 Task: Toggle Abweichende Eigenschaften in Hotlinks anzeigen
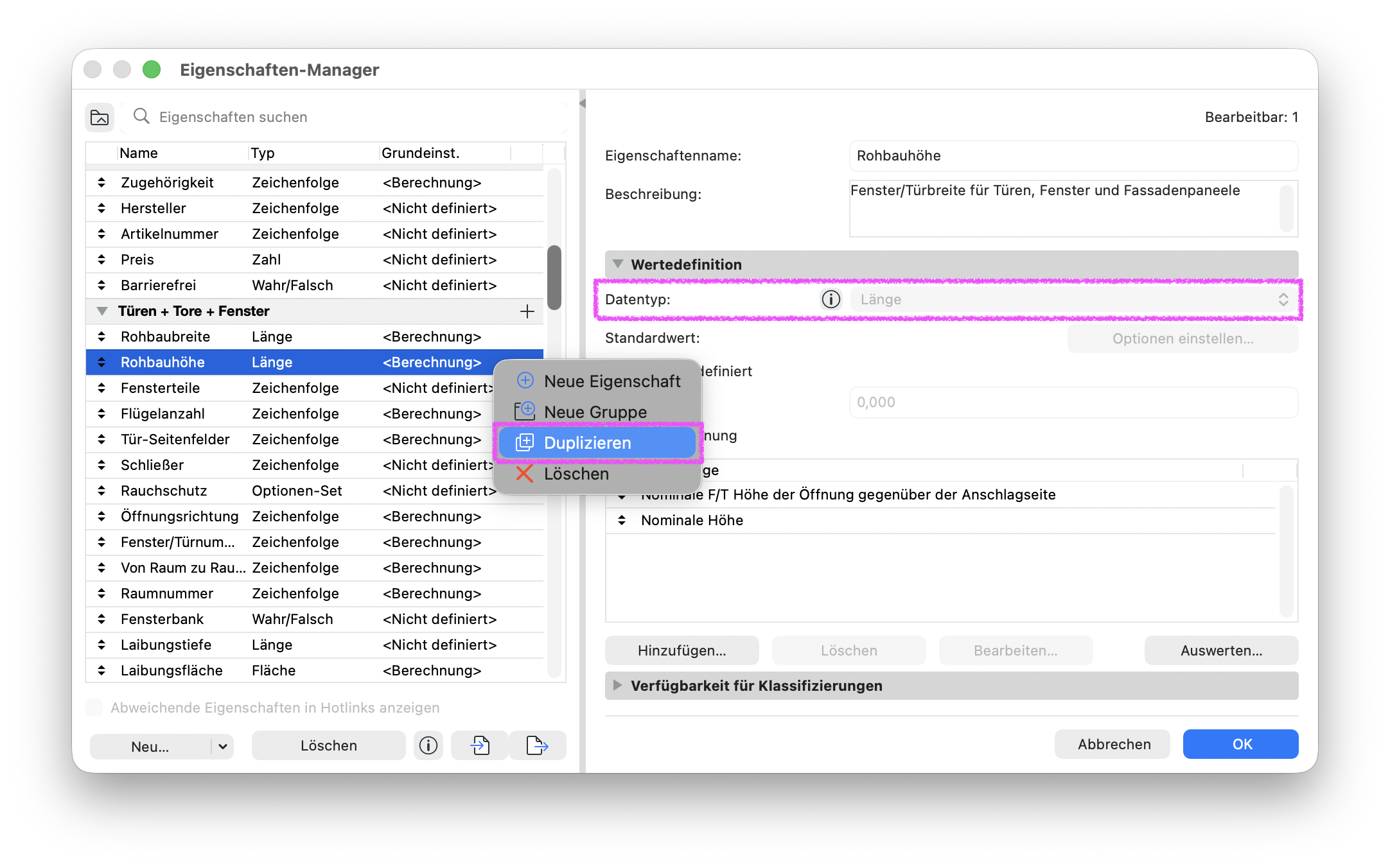click(x=94, y=707)
